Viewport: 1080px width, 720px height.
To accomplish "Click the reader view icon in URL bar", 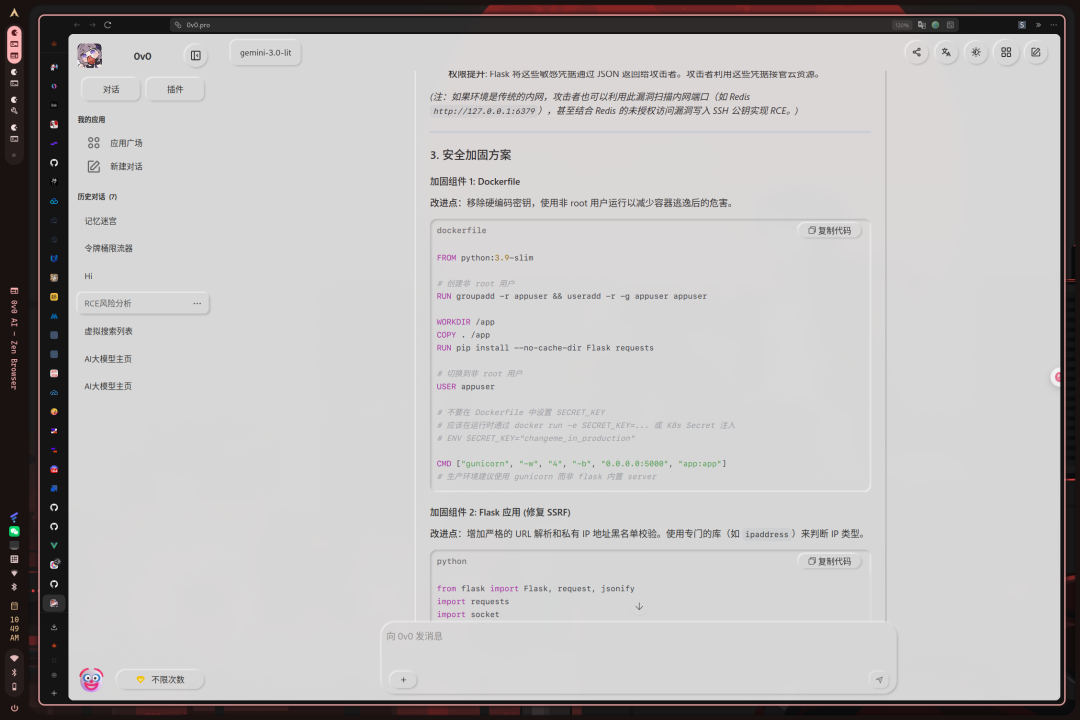I will pos(951,25).
